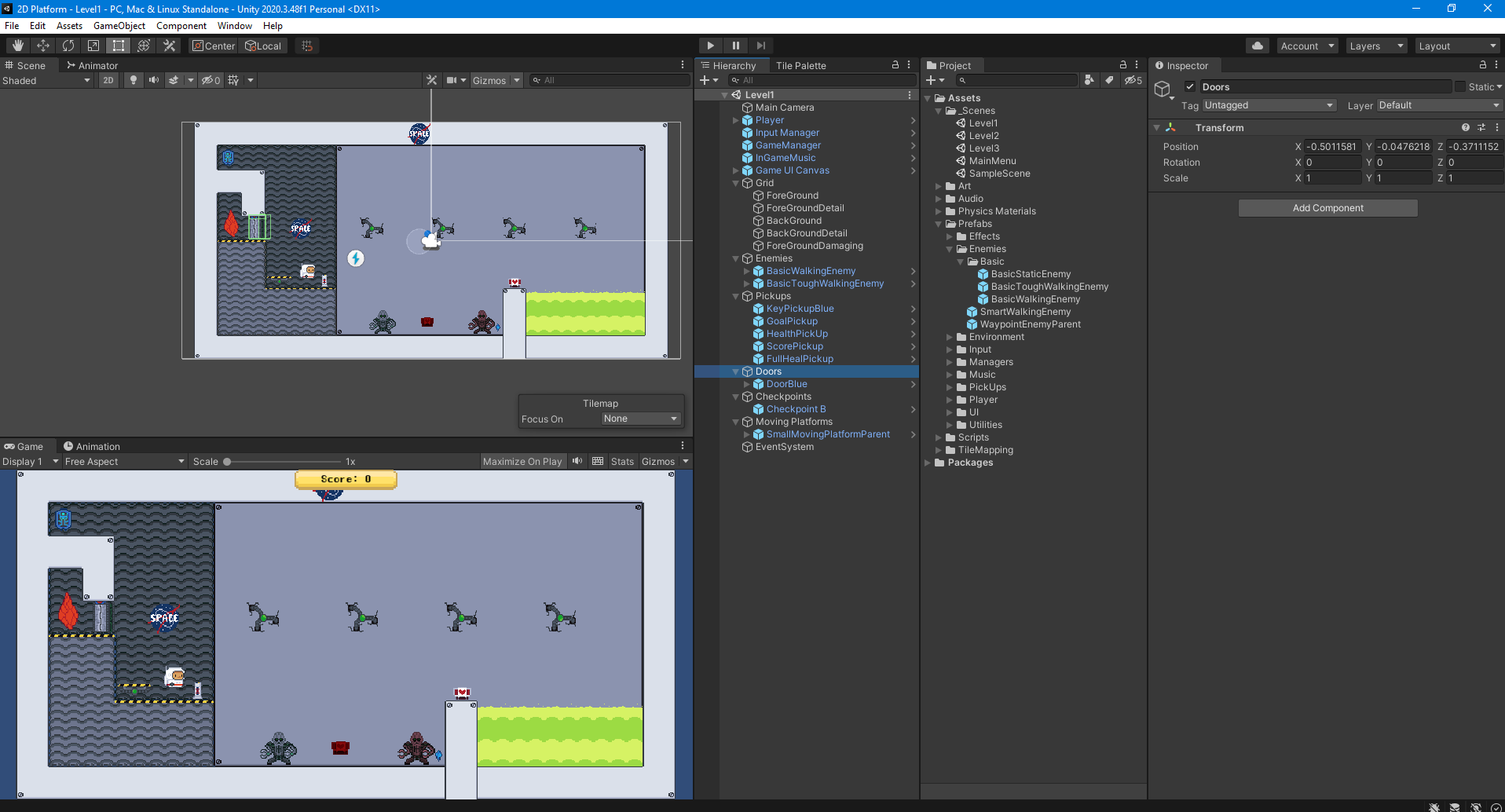This screenshot has height=812, width=1505.
Task: Click the Project Search by Type icon
Action: tap(1089, 80)
